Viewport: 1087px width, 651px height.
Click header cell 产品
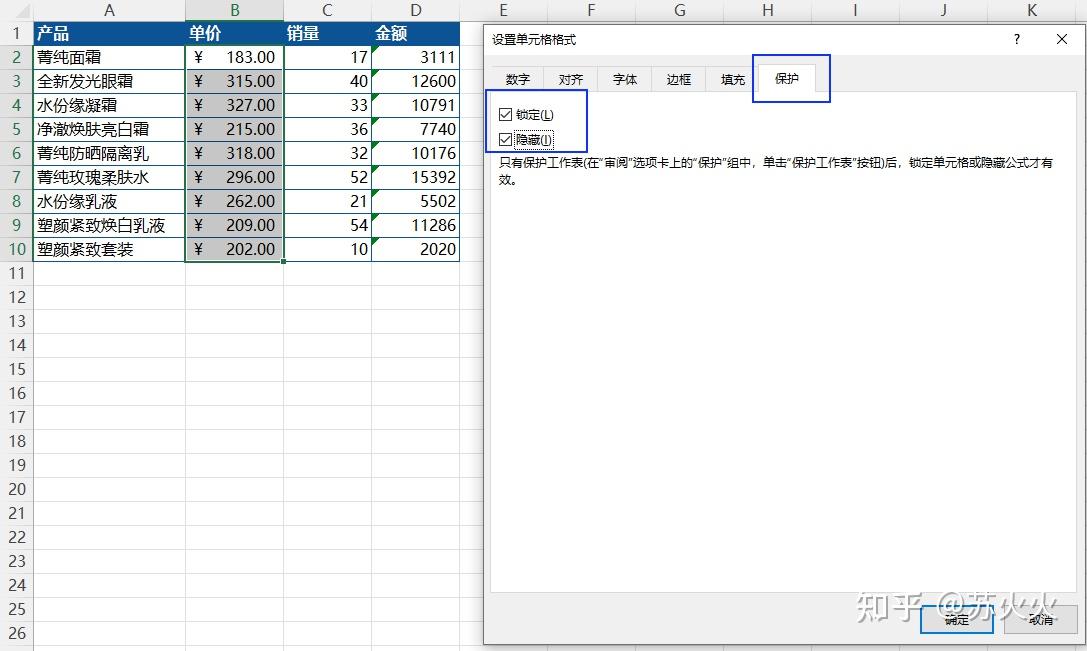[x=109, y=33]
